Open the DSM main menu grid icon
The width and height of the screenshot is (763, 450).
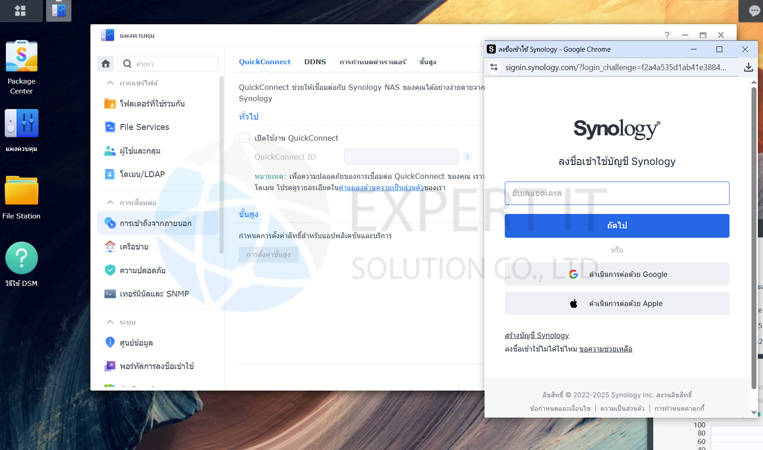pos(20,10)
